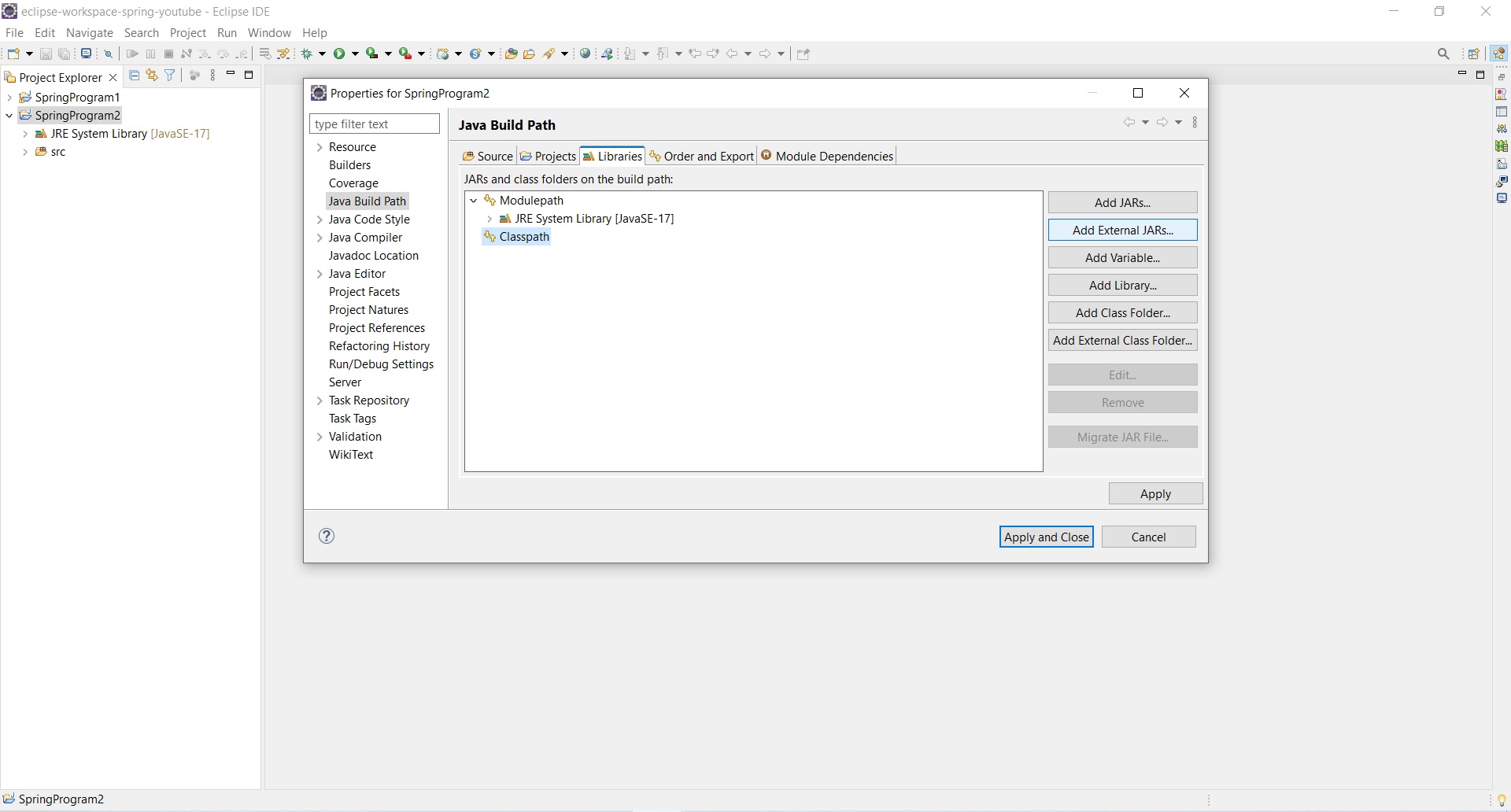Expand JRE System Library in Project Explorer
This screenshot has height=812, width=1511.
[25, 134]
